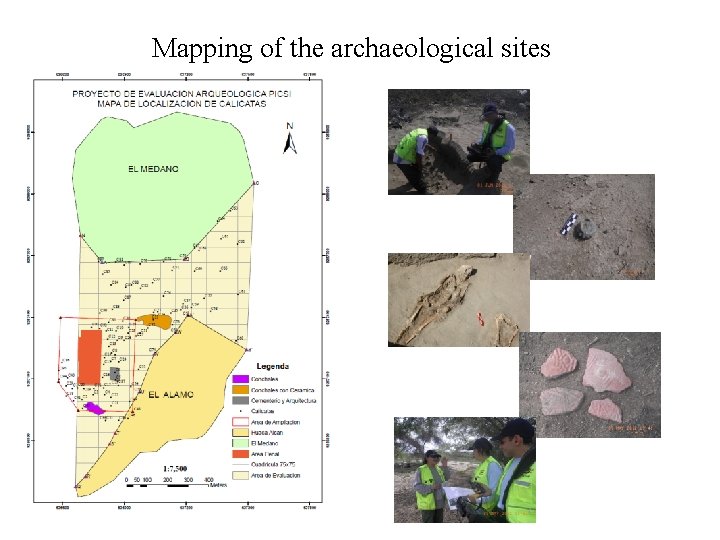Screen dimensions: 720x540
Task: Click the yellow Huaca Alcan legend swatch
Action: click(x=241, y=433)
